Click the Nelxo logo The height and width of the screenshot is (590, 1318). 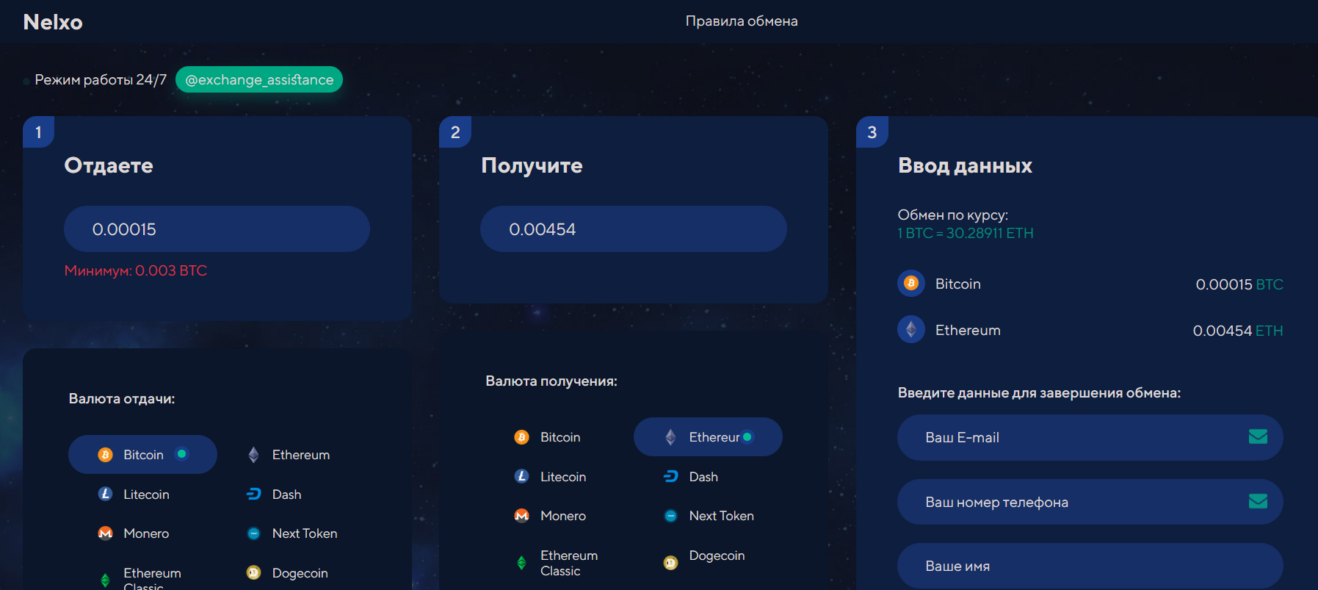53,22
